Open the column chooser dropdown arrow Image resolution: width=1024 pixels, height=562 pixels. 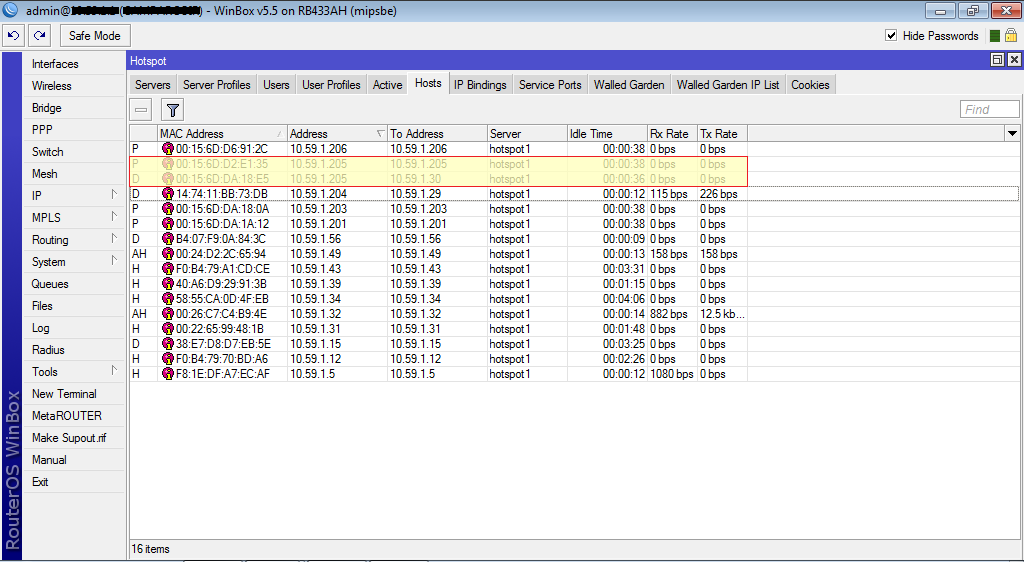[x=1012, y=134]
